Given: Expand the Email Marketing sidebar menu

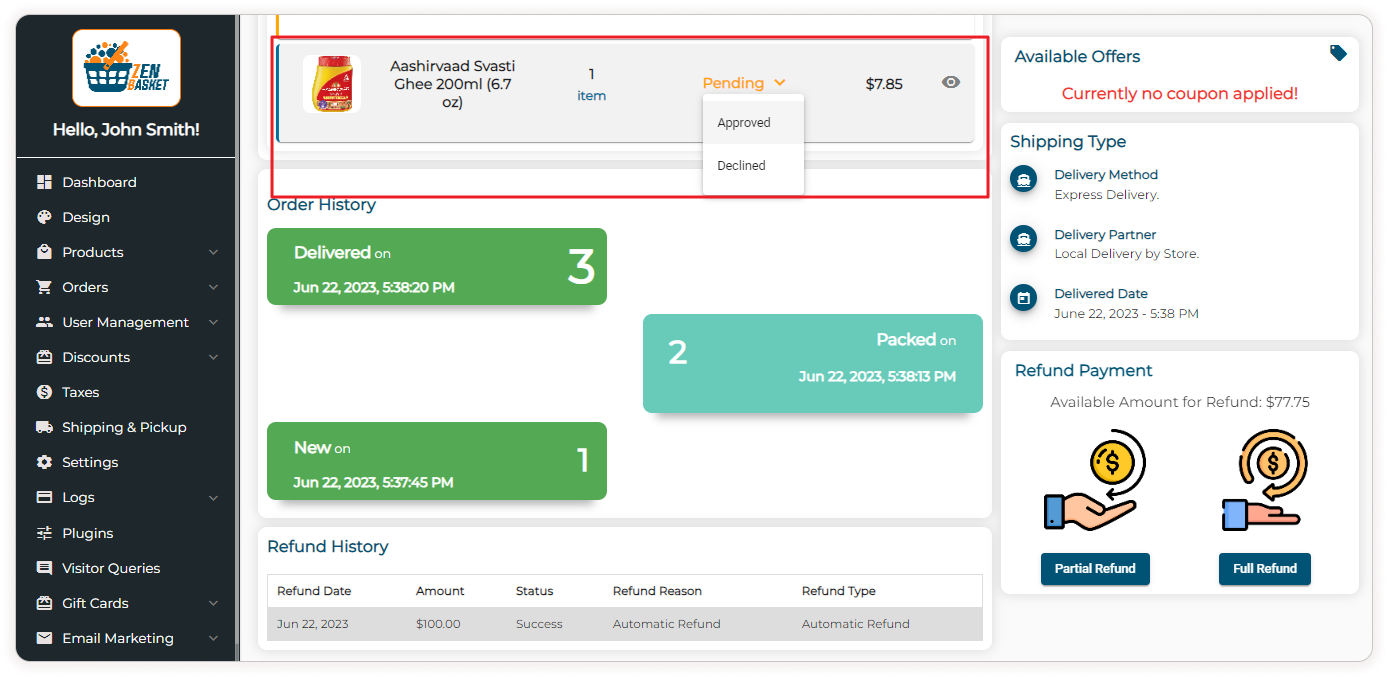Looking at the screenshot, I should [116, 637].
